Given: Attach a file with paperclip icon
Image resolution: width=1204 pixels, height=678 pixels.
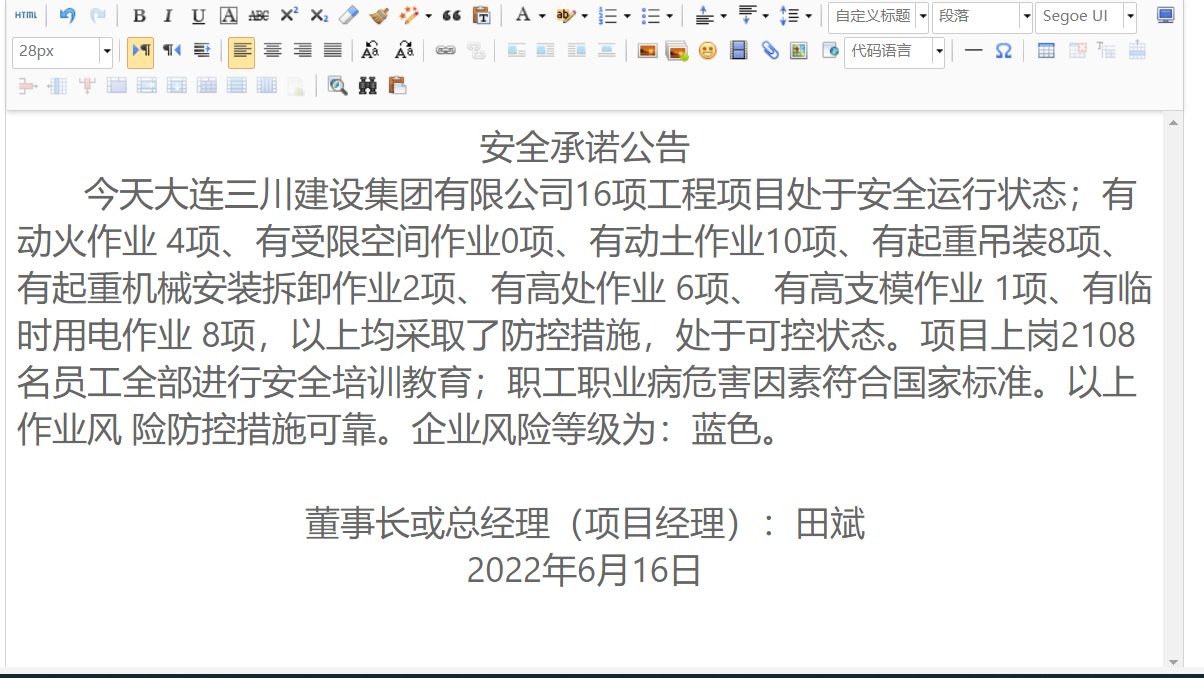Looking at the screenshot, I should (769, 50).
